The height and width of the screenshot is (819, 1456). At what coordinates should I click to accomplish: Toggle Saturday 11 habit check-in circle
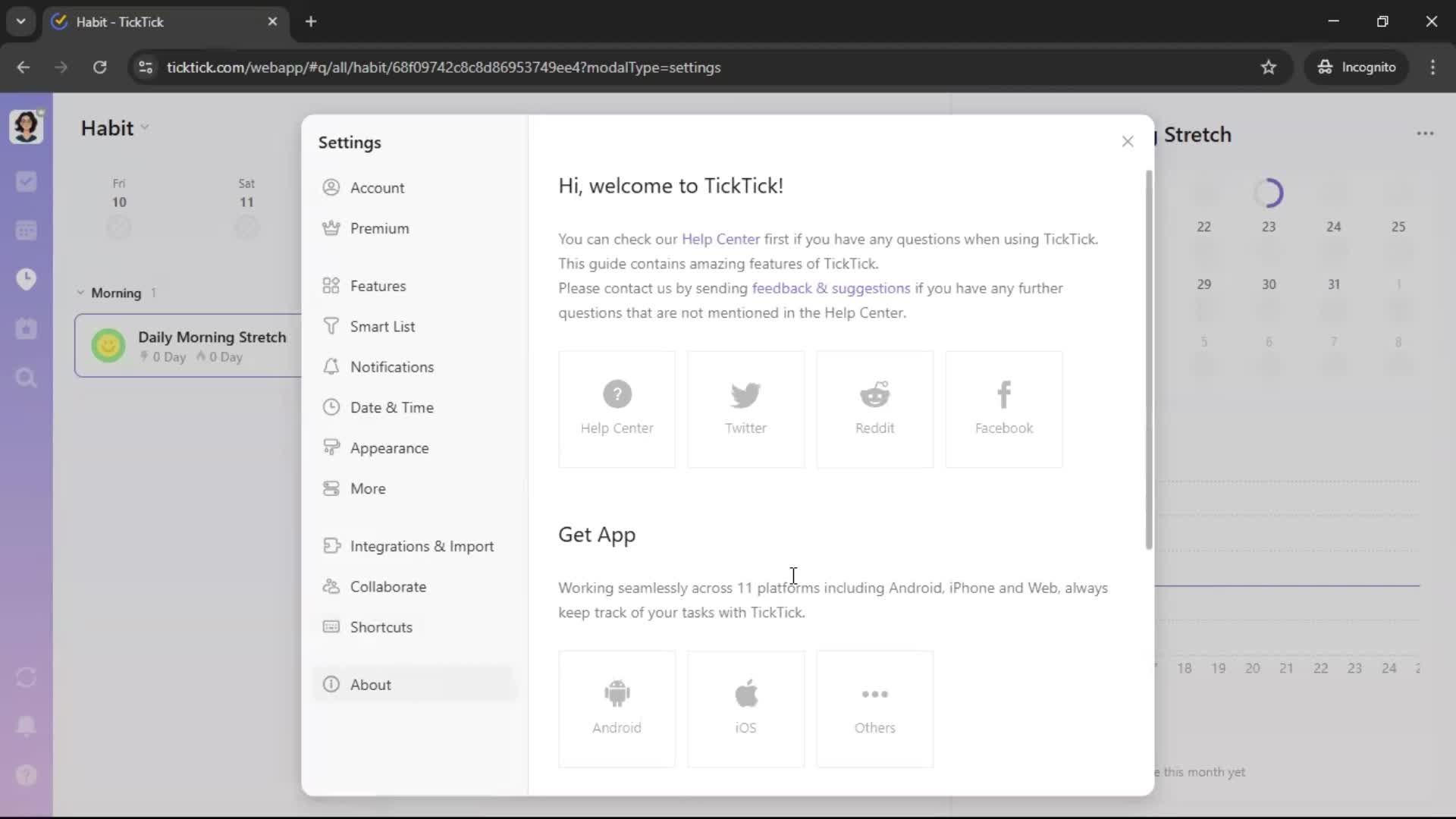(x=246, y=227)
